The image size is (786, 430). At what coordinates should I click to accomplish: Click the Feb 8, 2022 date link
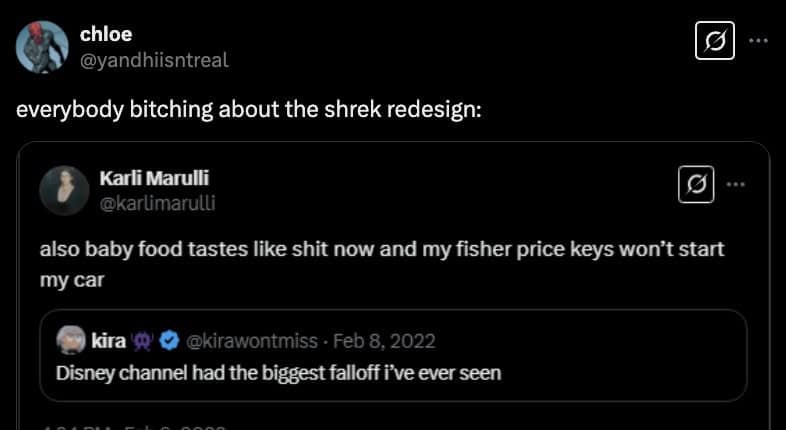click(384, 341)
